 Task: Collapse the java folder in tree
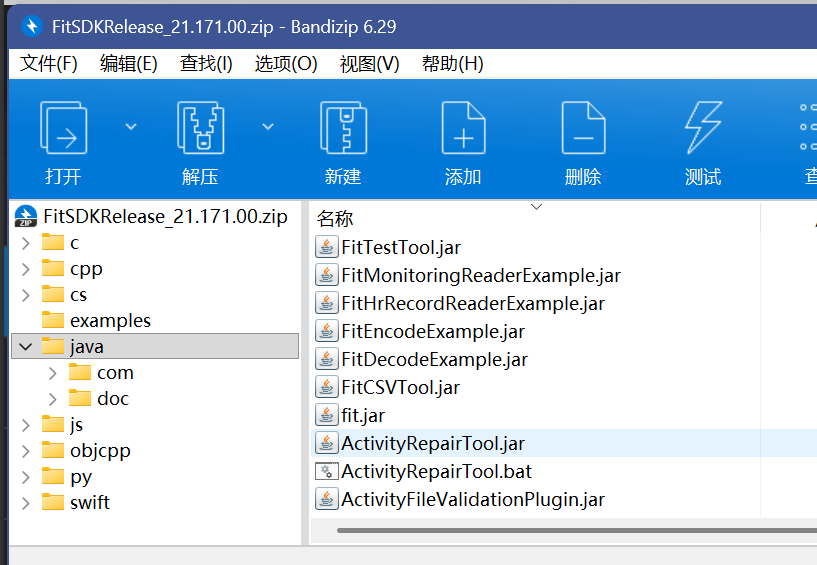pyautogui.click(x=25, y=347)
